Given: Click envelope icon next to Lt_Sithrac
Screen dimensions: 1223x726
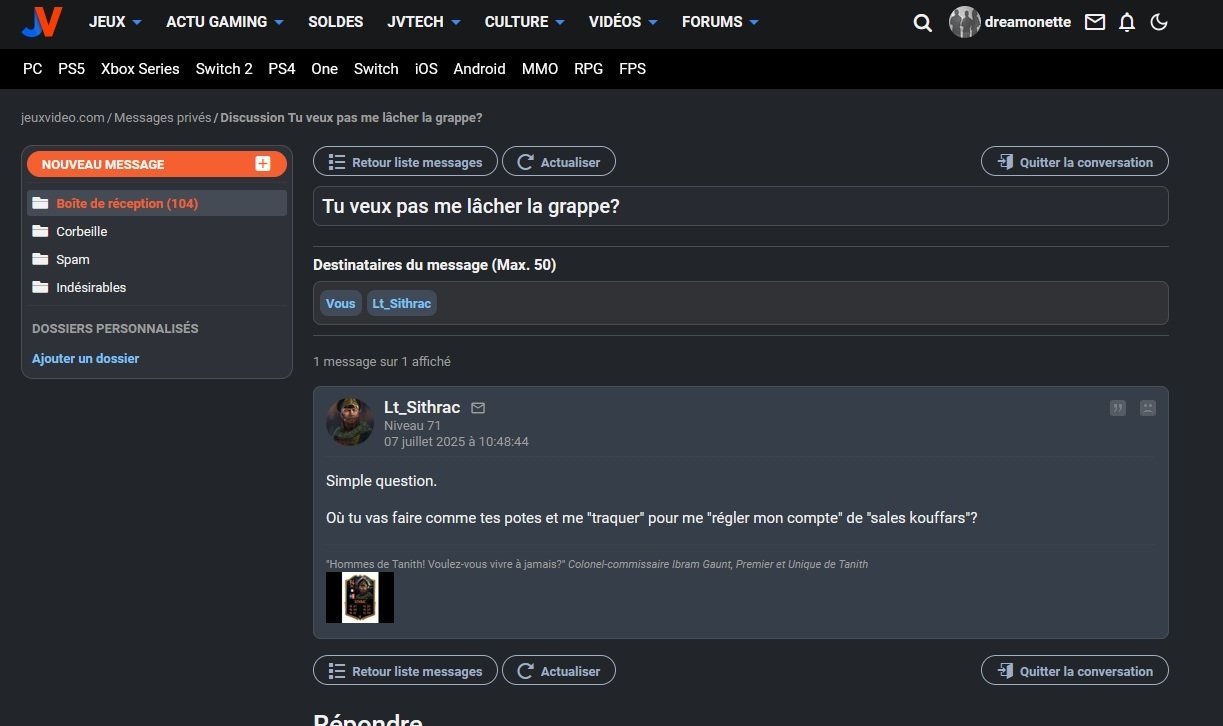Looking at the screenshot, I should (x=478, y=408).
